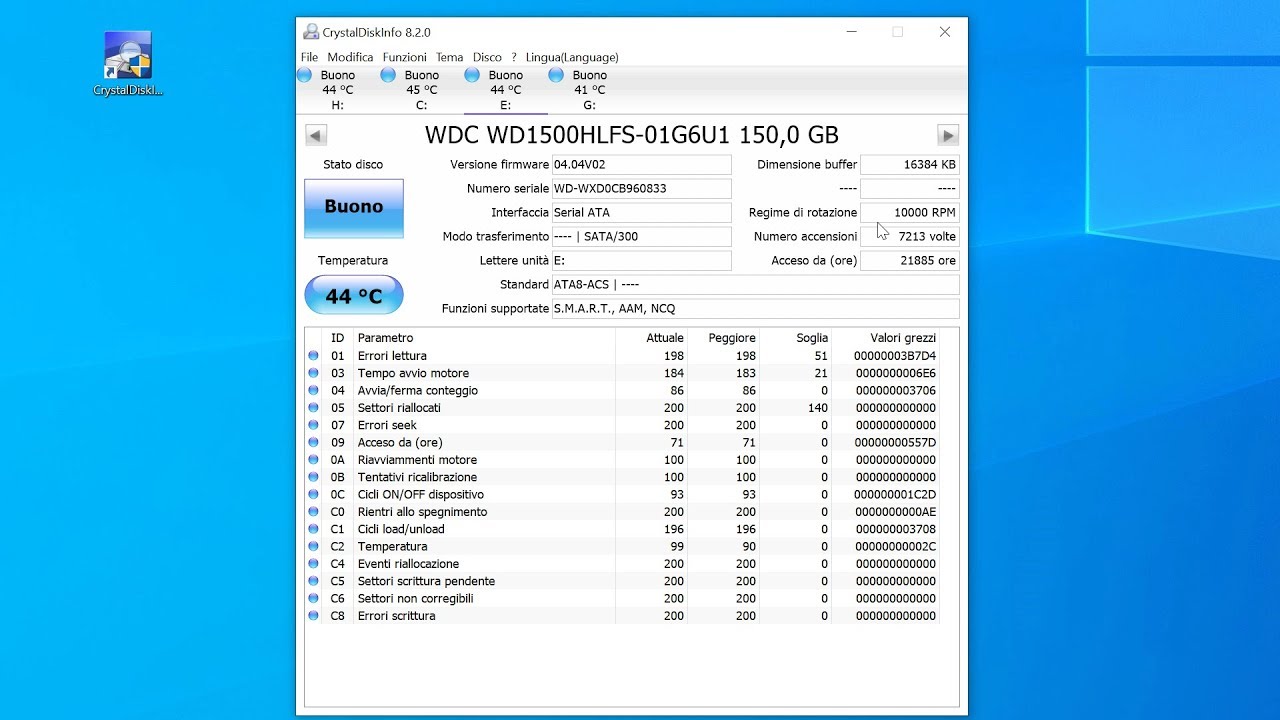Viewport: 1280px width, 720px height.
Task: Click the Interfaccia field Serial ATA
Action: point(641,212)
